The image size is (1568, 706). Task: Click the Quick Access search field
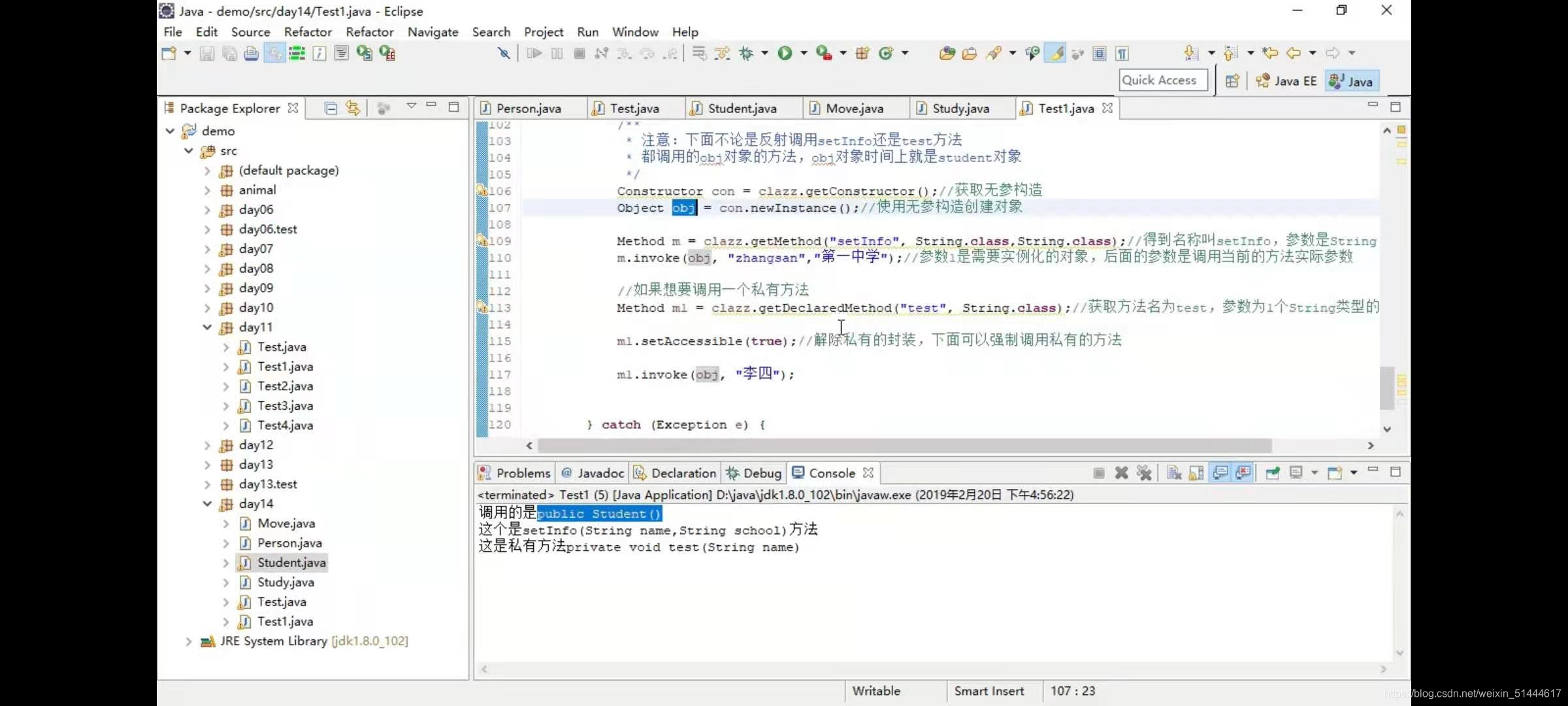click(1162, 80)
